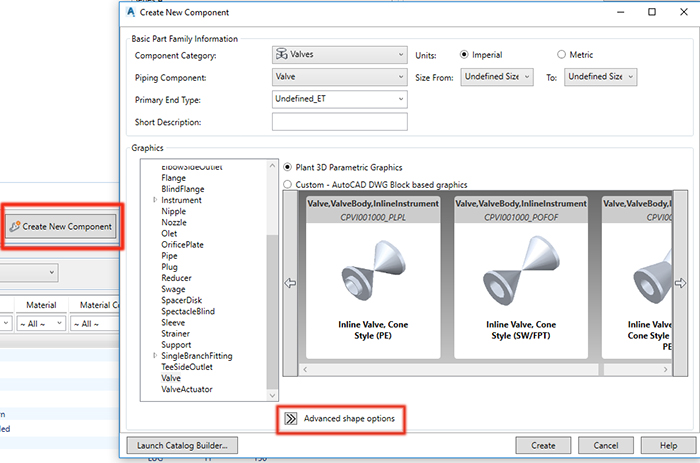The height and width of the screenshot is (463, 700).
Task: Expand the SingleBranchFitting tree node
Action: pyautogui.click(x=155, y=356)
